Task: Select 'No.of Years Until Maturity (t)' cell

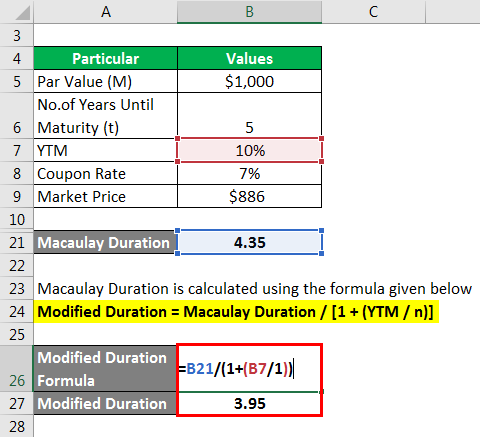Action: [x=105, y=116]
